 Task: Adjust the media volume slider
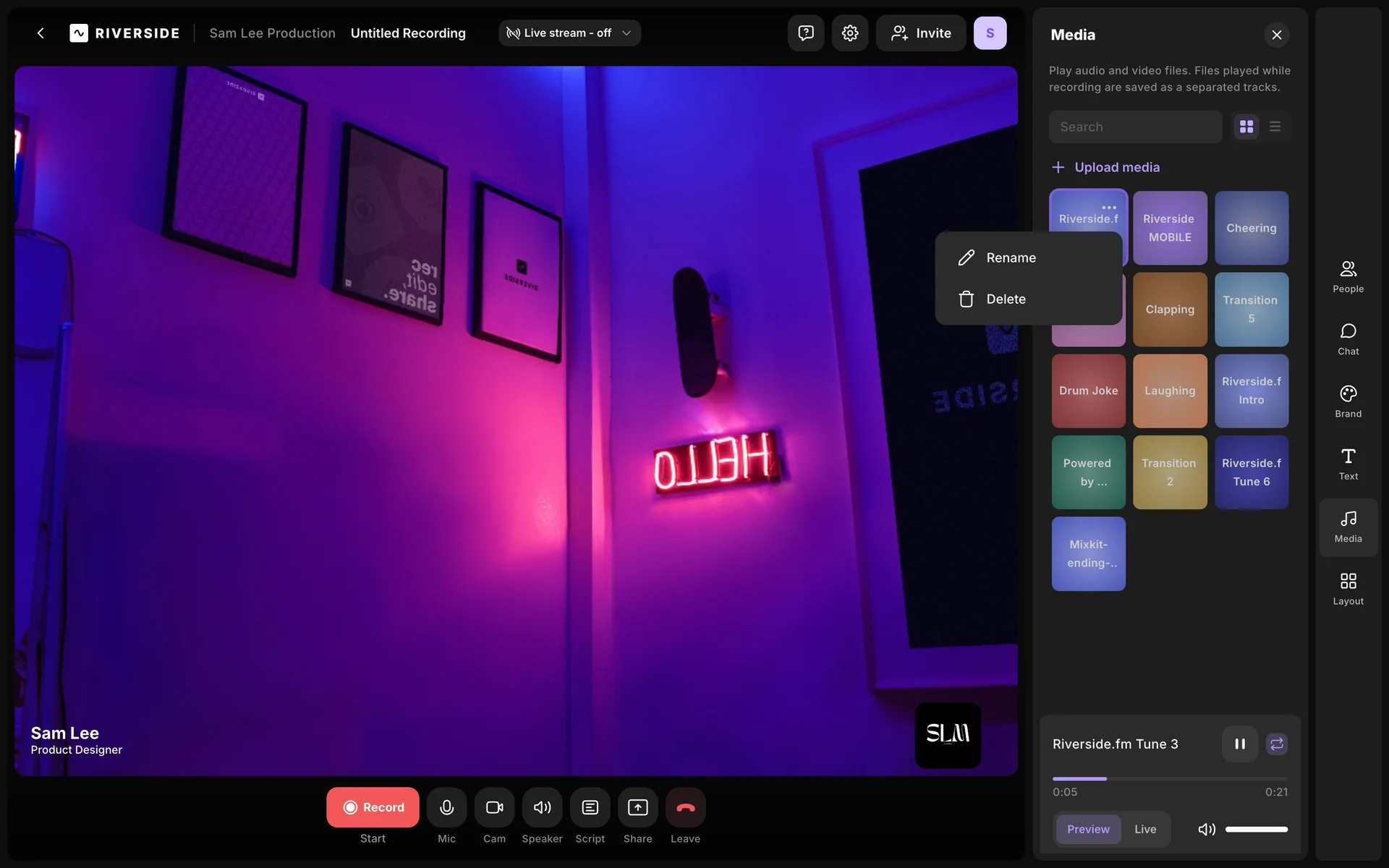[1256, 829]
